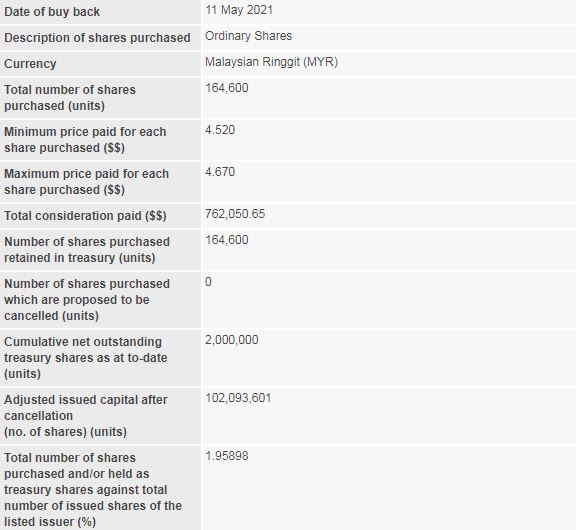Select Malaysian Ringgit (MYR) text
Screen dimensions: 576x530
(x=271, y=62)
